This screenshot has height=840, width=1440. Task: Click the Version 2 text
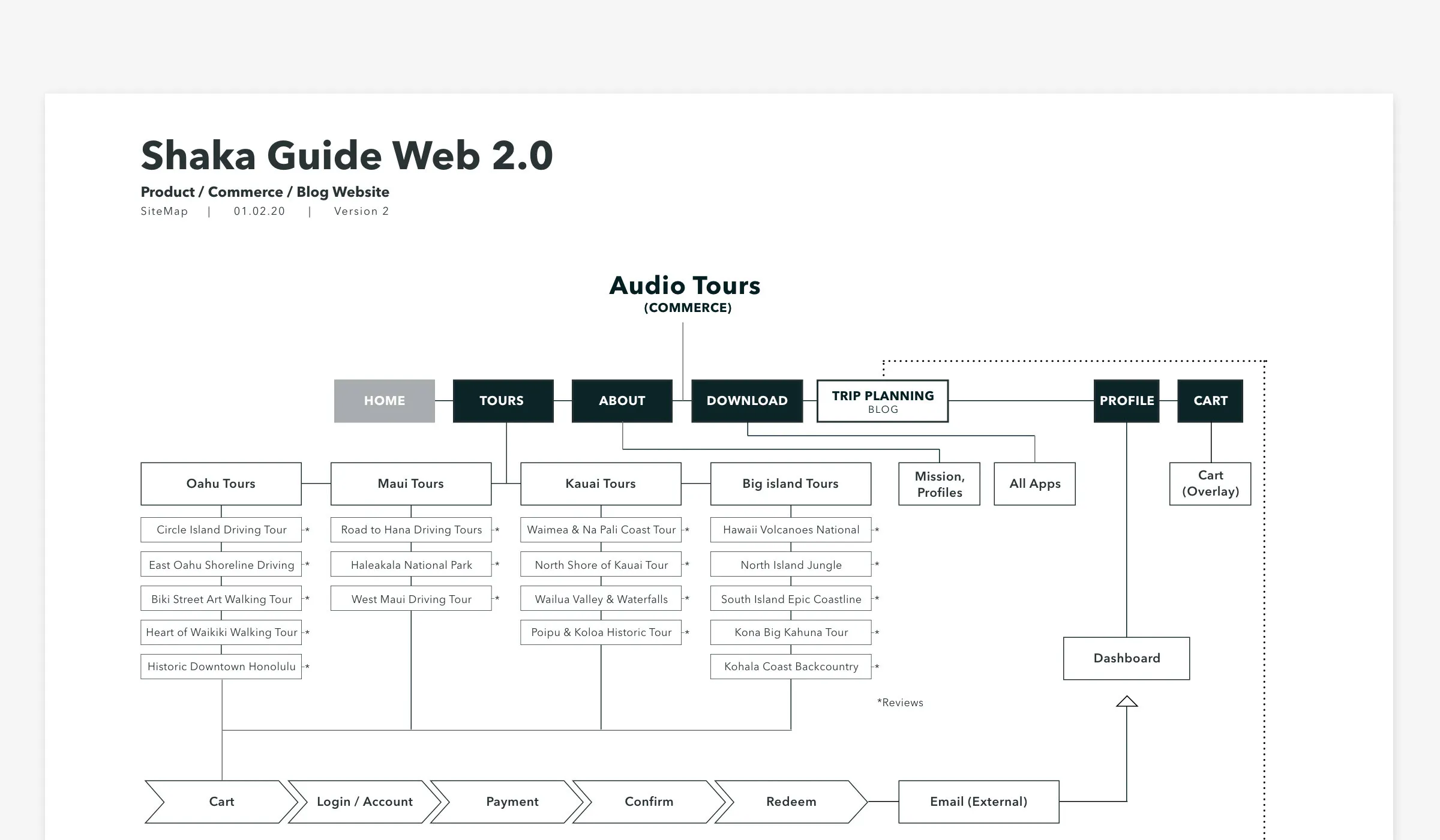tap(362, 211)
